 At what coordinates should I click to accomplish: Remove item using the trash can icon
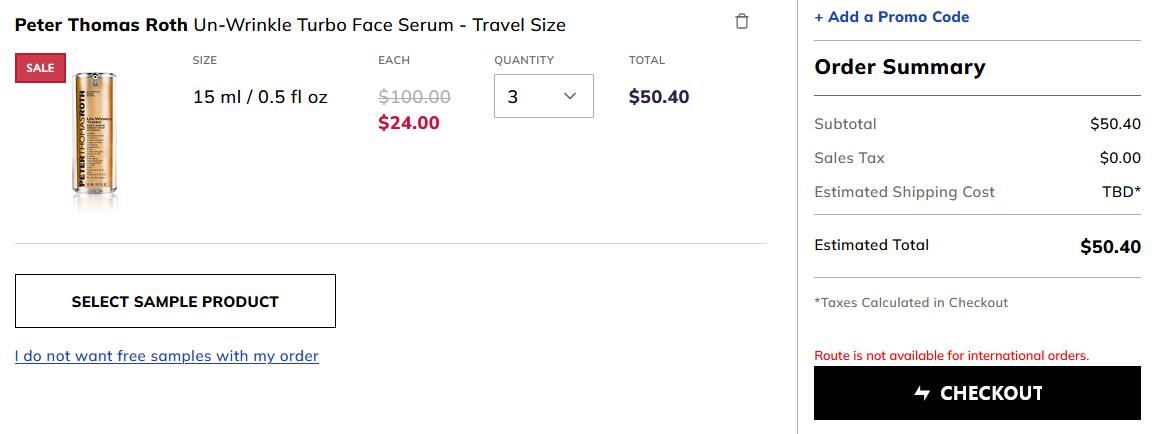tap(742, 21)
